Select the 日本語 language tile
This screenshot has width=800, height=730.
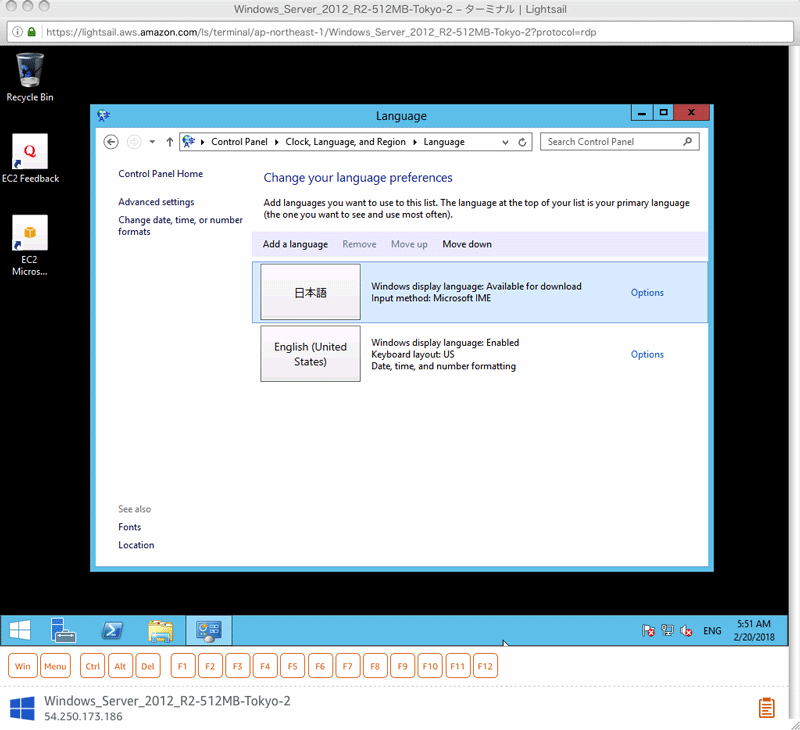pyautogui.click(x=310, y=292)
